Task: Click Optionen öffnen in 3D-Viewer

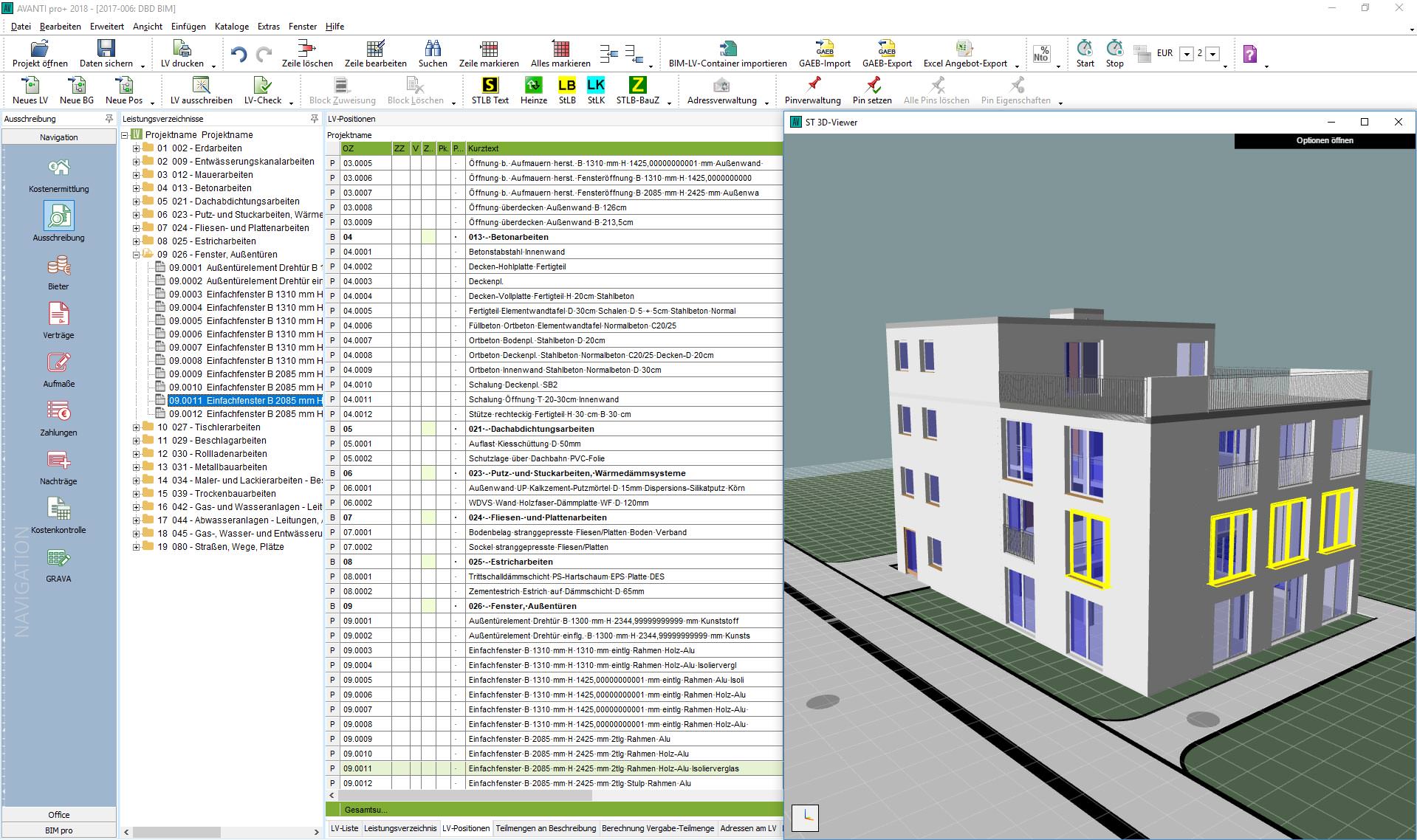Action: 1325,140
